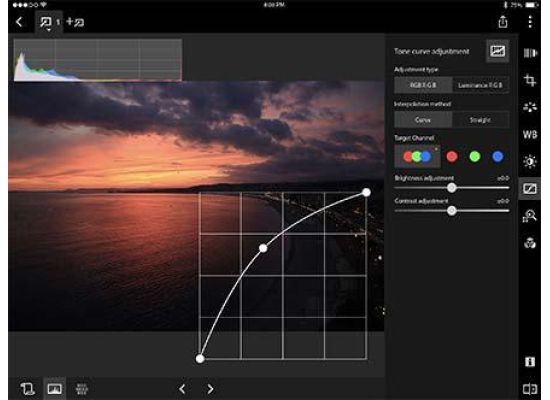Open the three-dot overflow menu
Viewport: 550px width, 400px height.
pos(530,22)
